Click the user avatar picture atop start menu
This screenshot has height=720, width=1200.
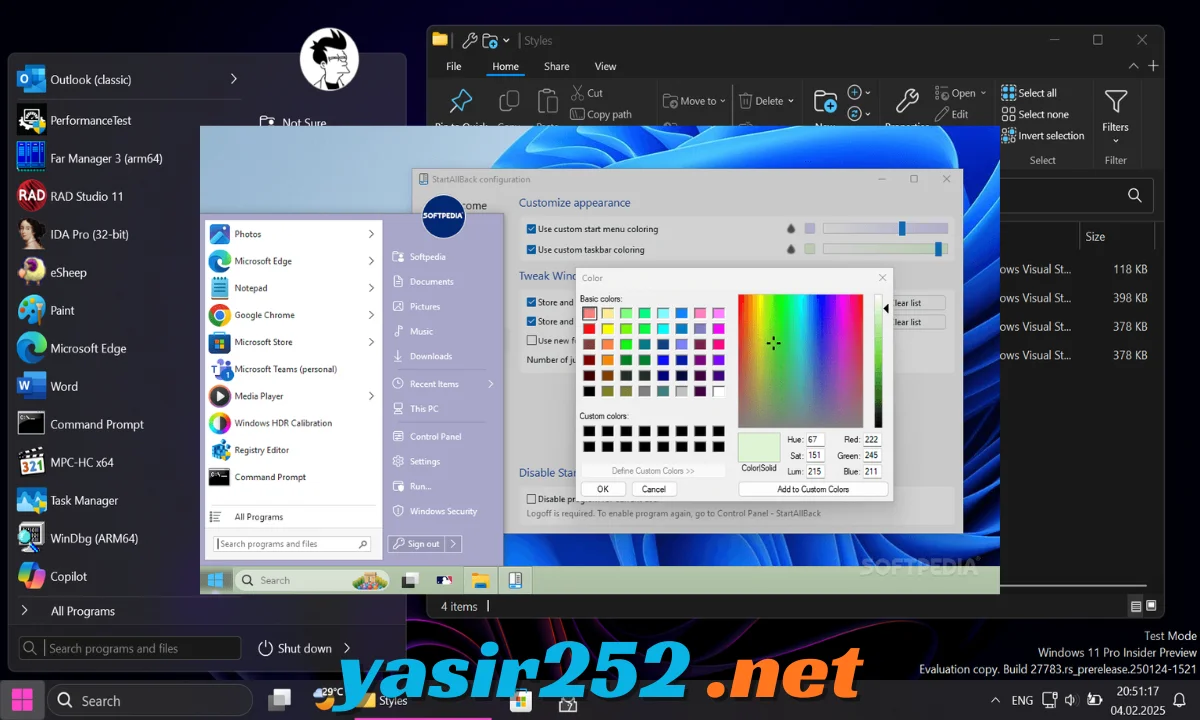tap(328, 58)
